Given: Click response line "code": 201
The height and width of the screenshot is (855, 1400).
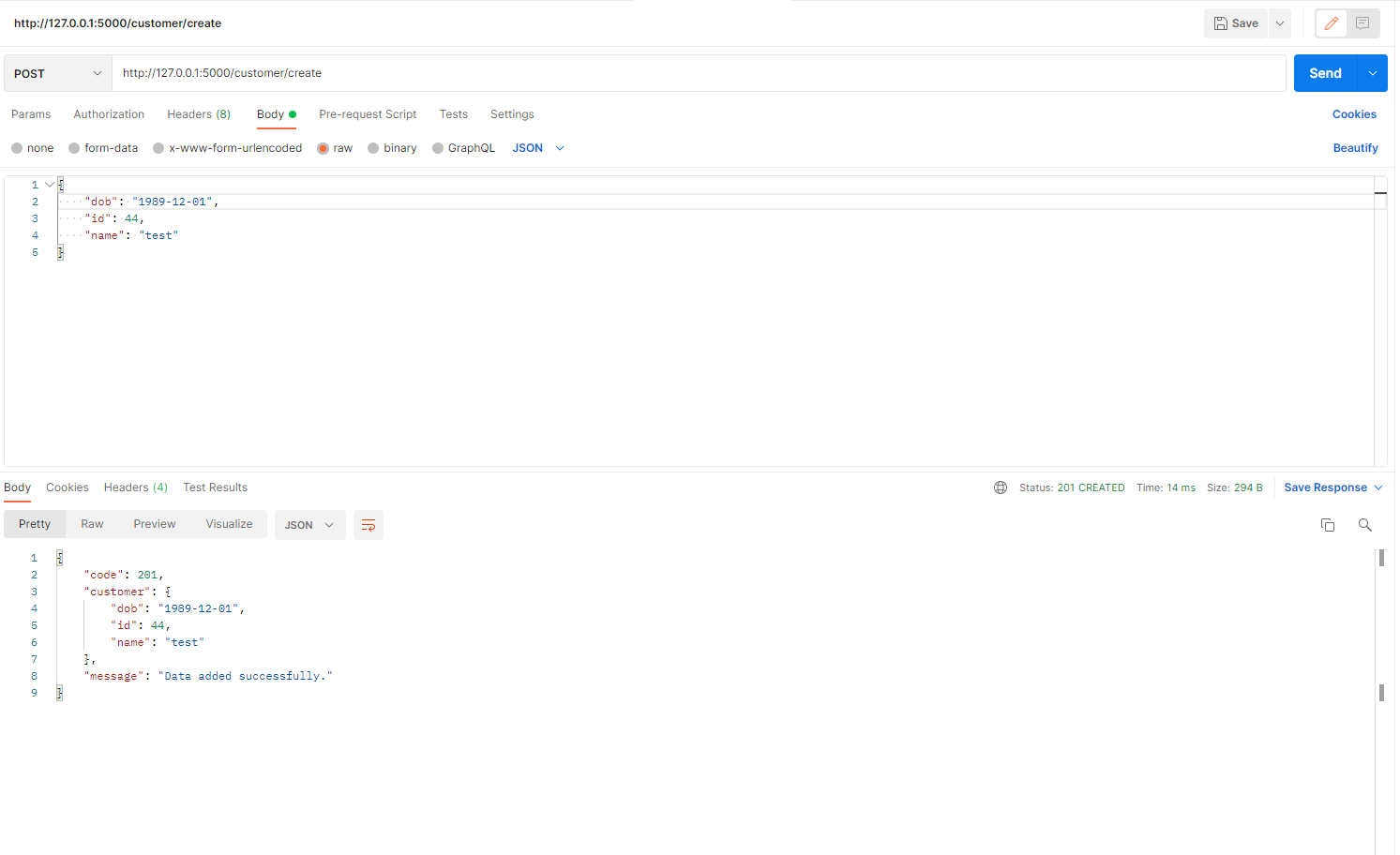Looking at the screenshot, I should 124,575.
